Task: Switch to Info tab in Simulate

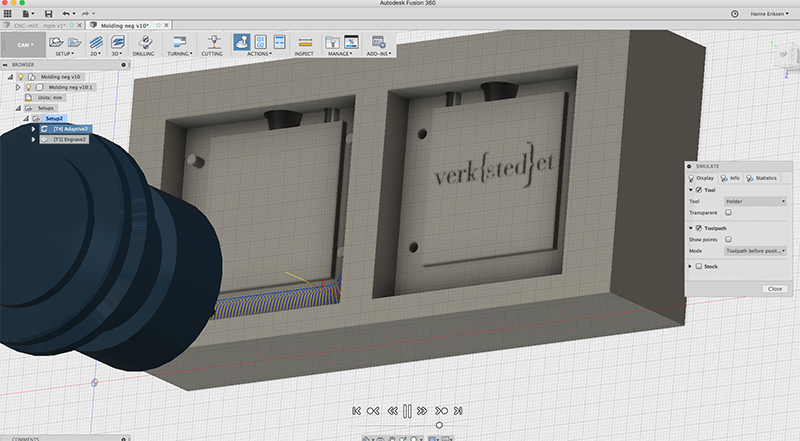Action: (x=731, y=178)
